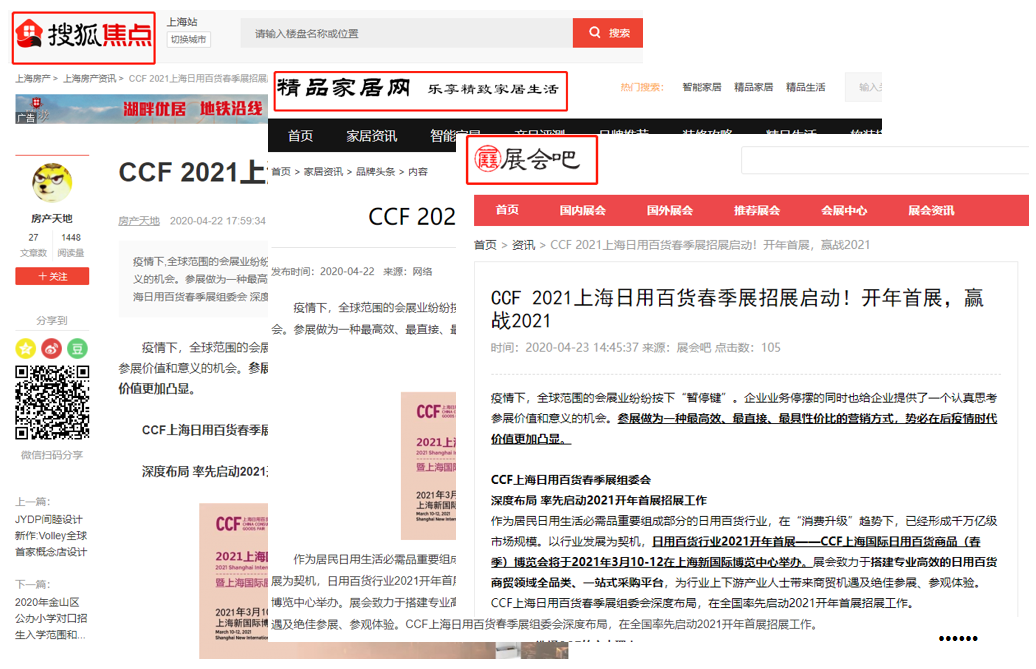Click 首页 in 展会吧 breadcrumb

[485, 245]
